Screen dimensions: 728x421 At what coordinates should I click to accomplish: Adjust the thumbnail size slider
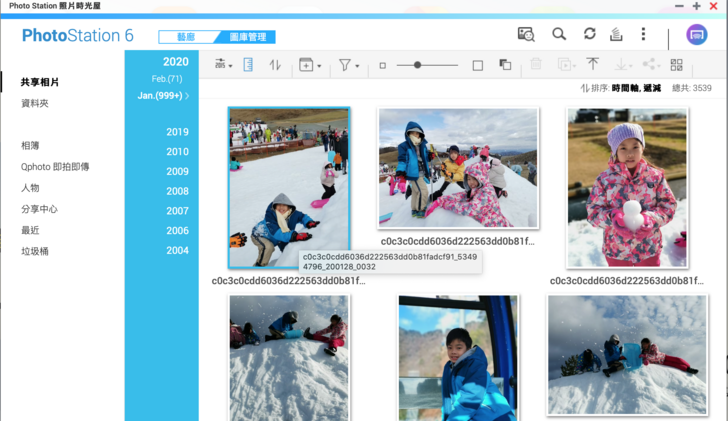coord(418,65)
